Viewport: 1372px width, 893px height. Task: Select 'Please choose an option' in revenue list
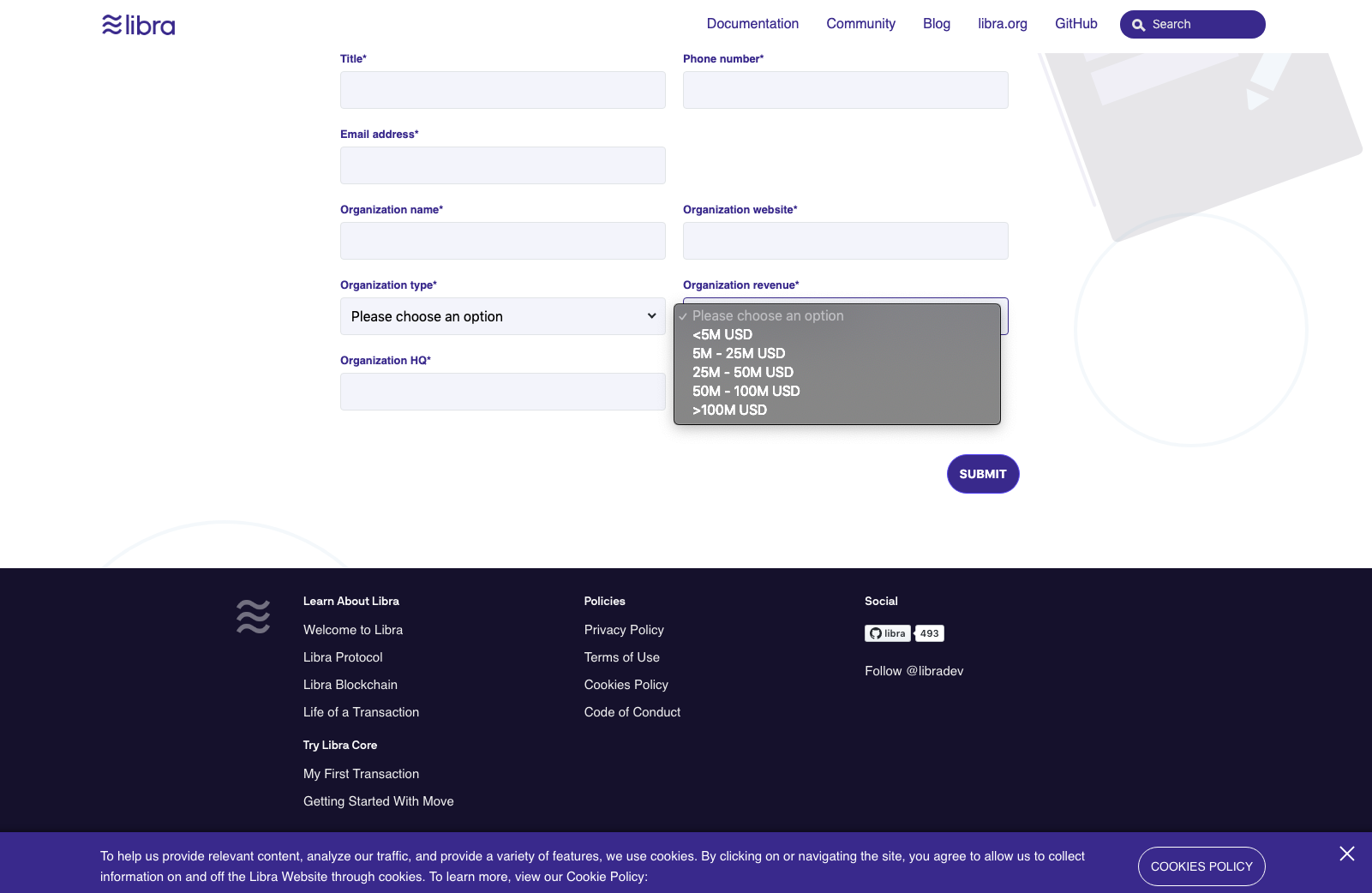tap(837, 315)
